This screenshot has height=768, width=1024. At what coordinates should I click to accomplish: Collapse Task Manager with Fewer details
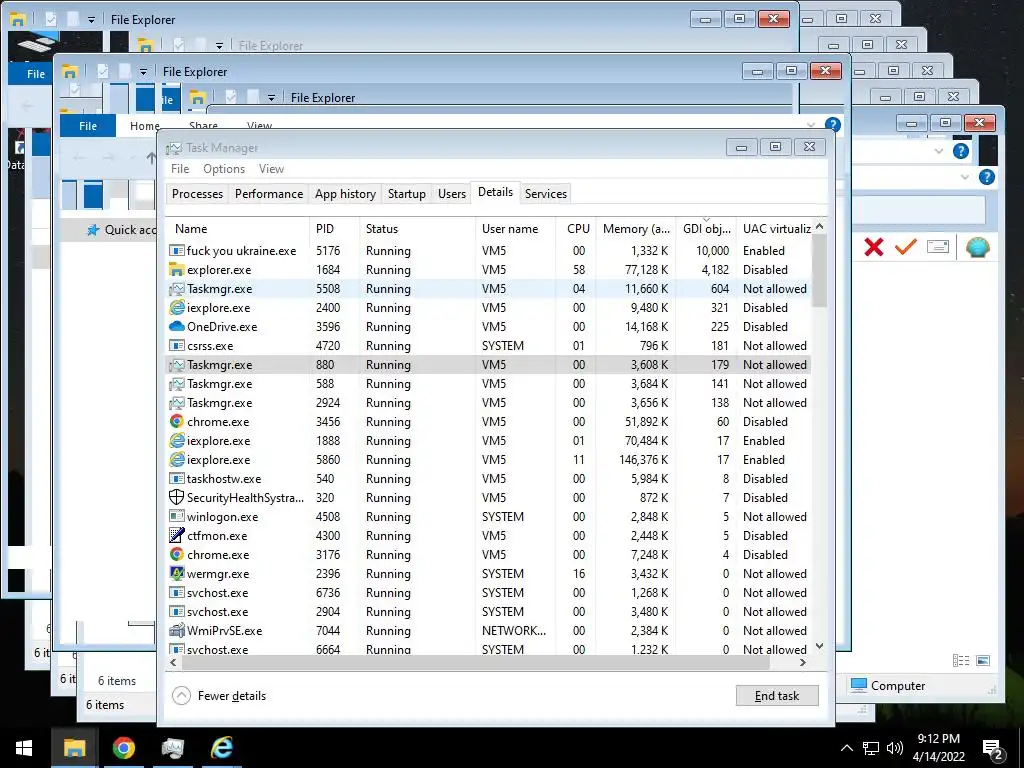coord(219,696)
